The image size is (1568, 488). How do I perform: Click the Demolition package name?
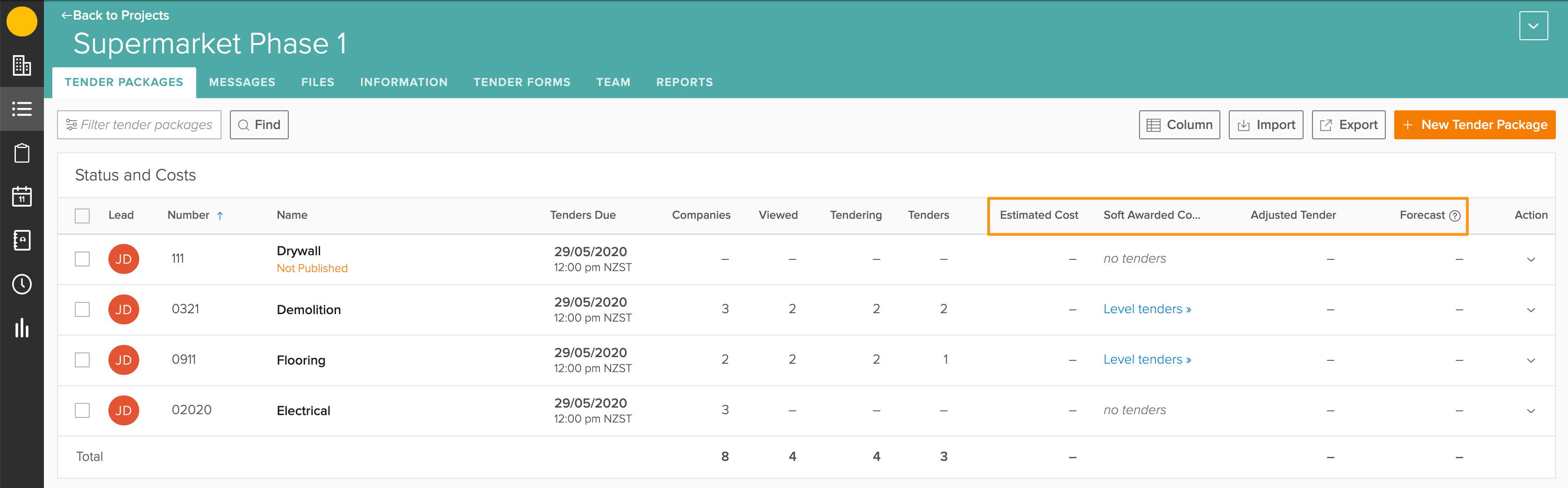(x=309, y=310)
